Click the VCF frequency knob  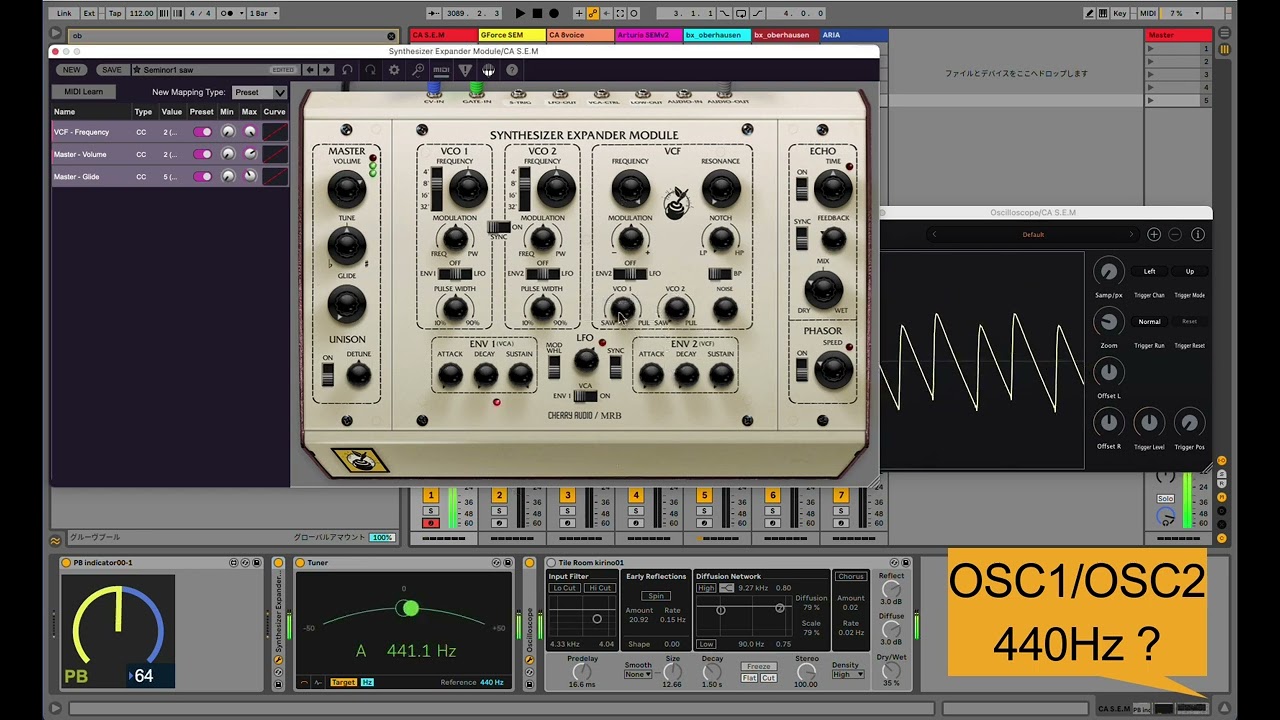629,187
